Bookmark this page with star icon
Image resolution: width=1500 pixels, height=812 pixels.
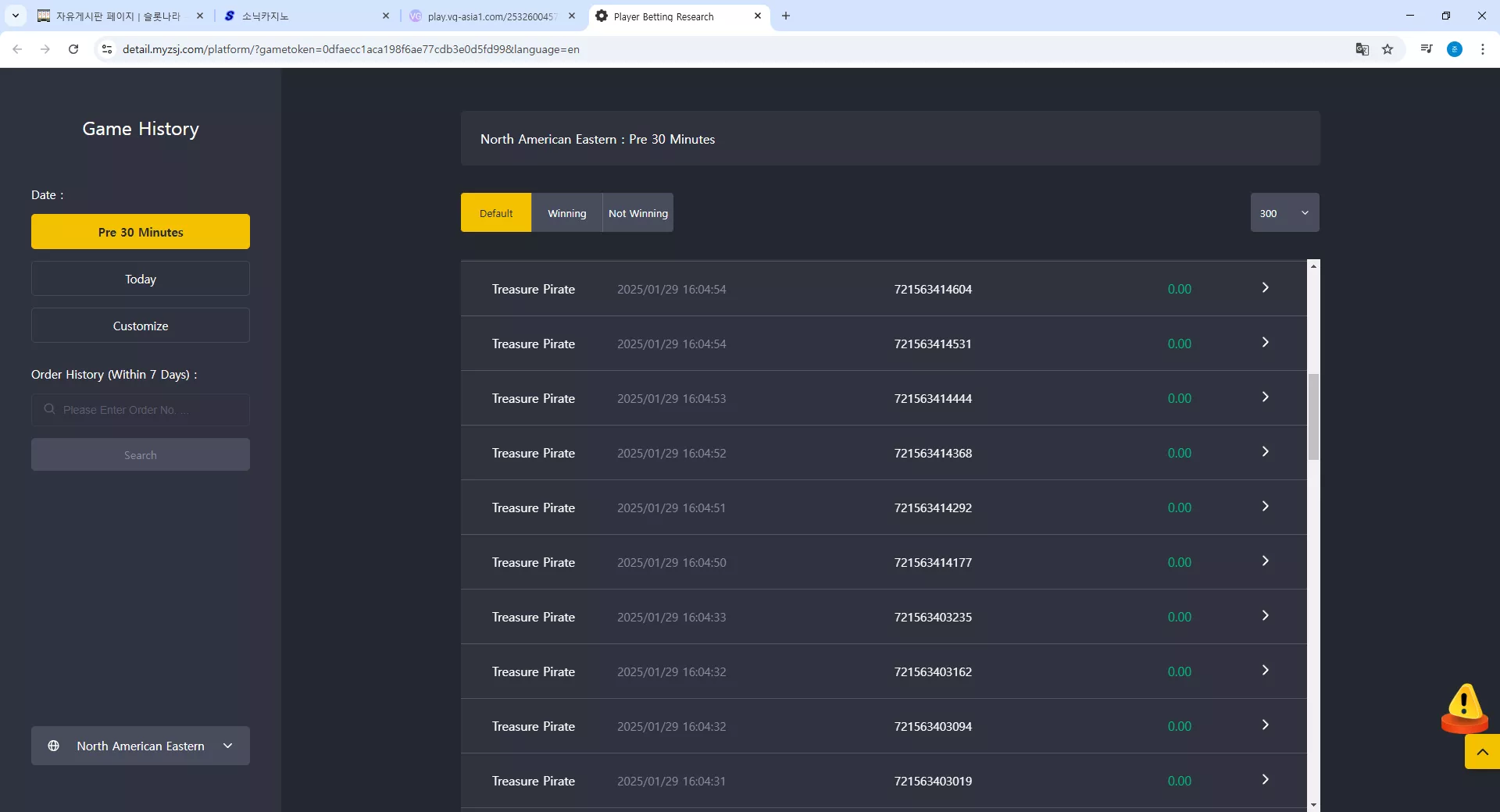point(1387,49)
